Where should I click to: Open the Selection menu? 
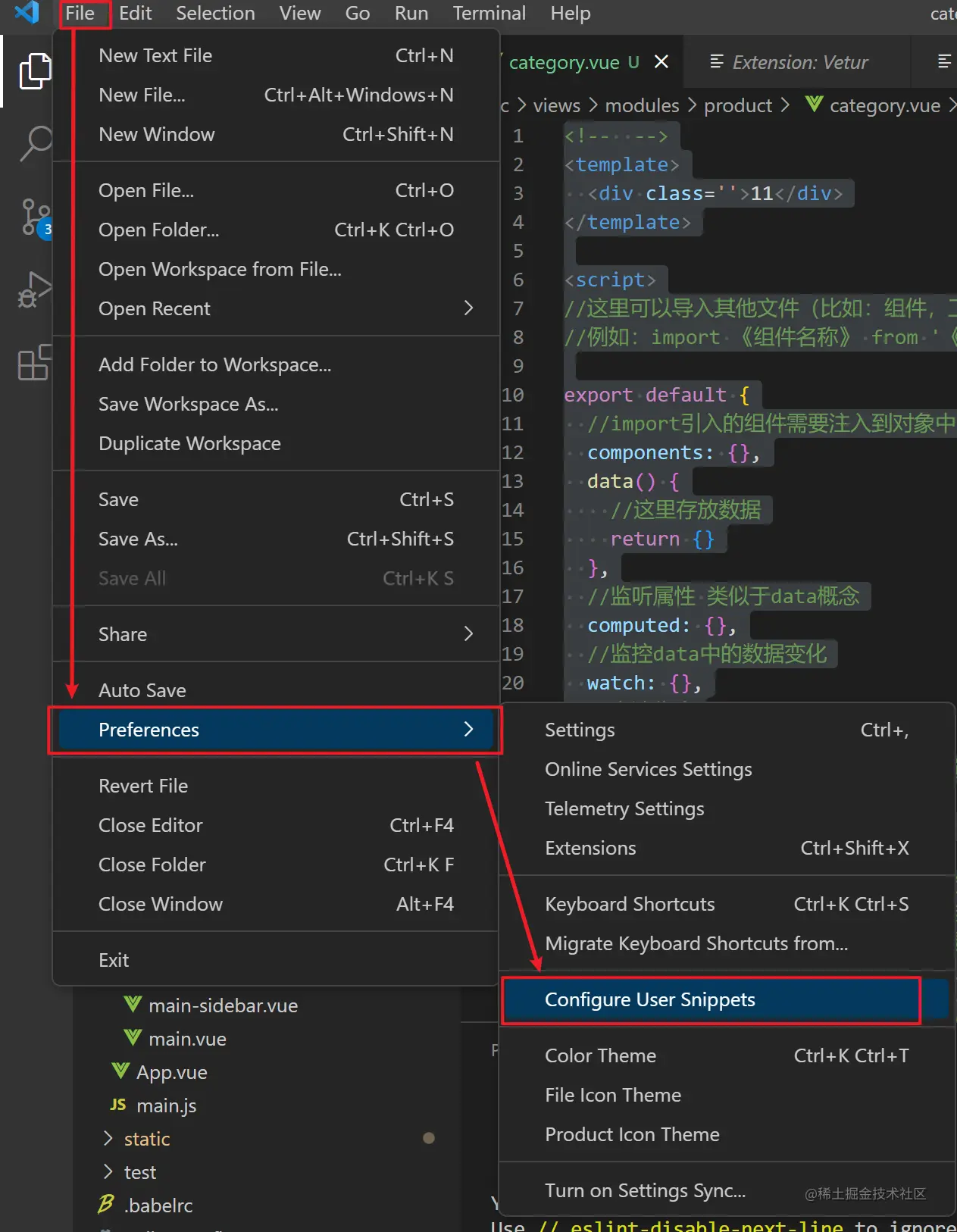(x=215, y=13)
